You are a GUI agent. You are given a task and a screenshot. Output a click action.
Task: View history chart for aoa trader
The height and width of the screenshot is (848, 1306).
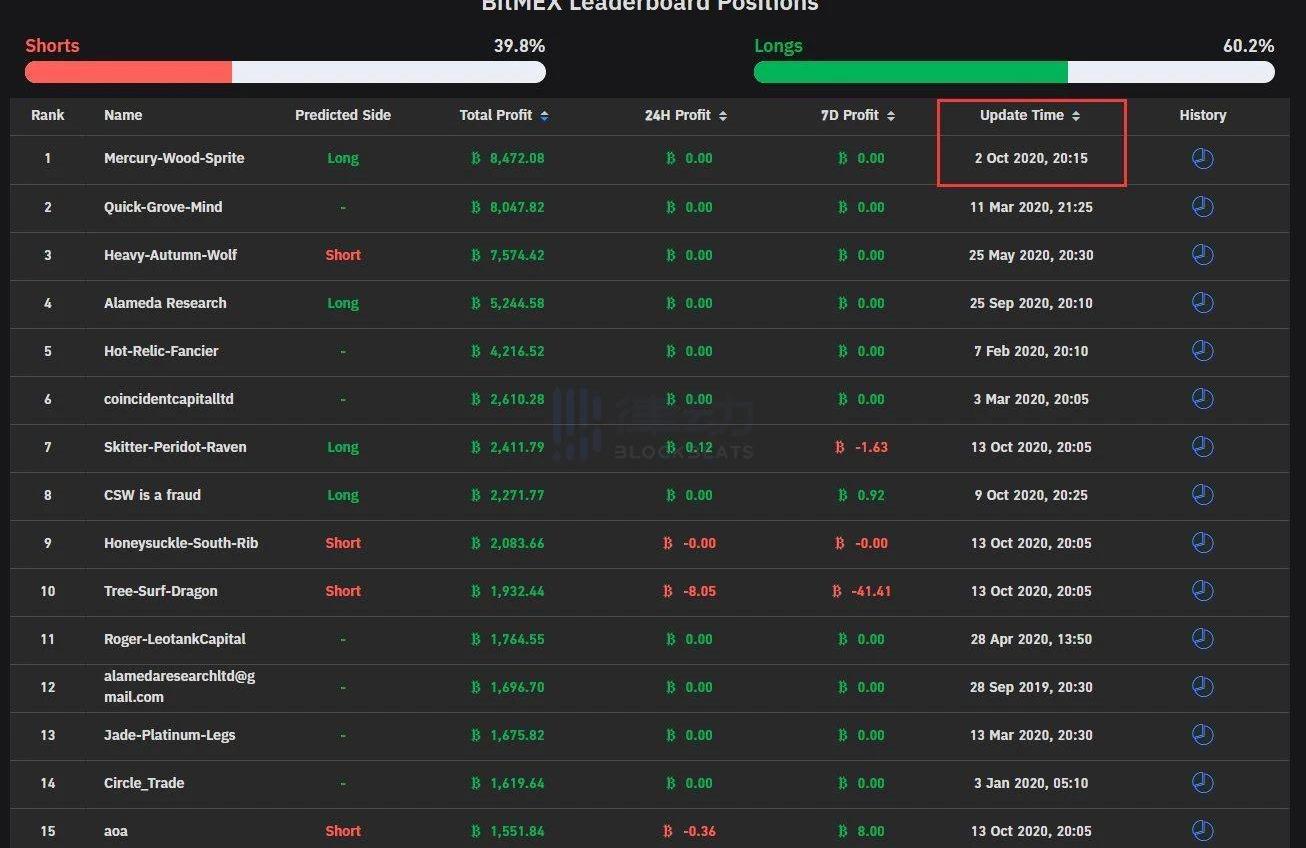coord(1202,831)
